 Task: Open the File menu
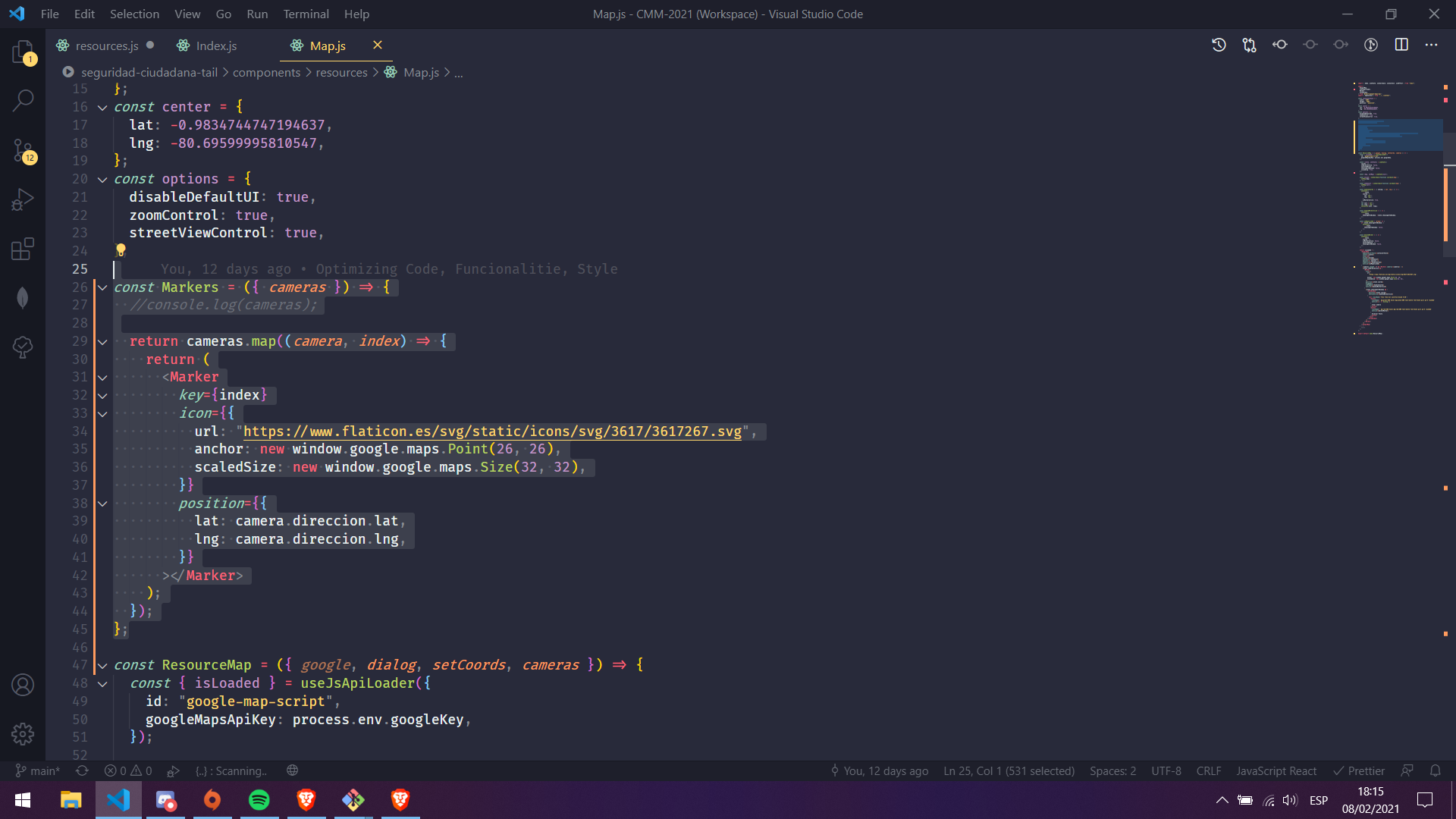(49, 14)
